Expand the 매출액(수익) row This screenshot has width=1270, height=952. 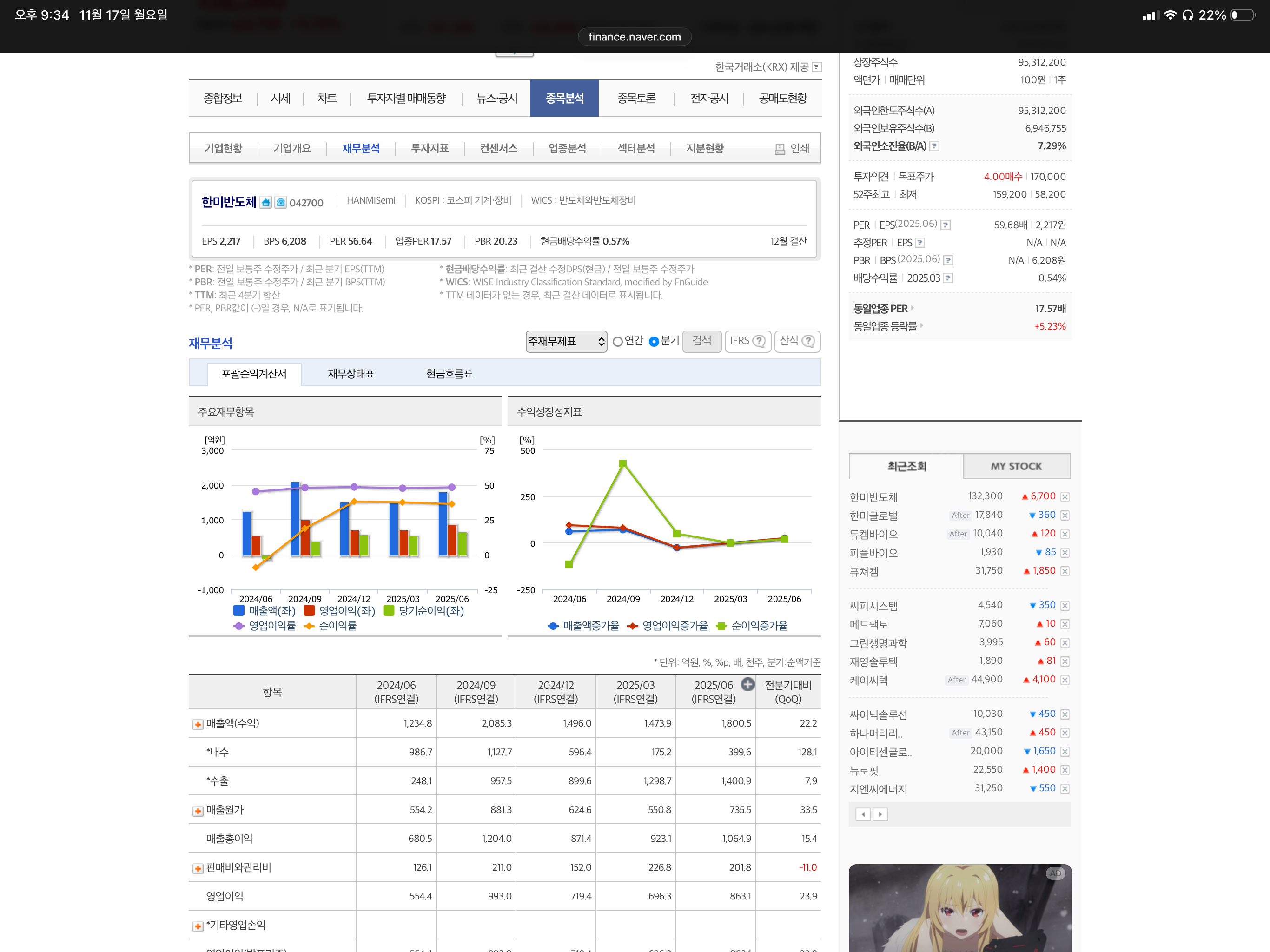pos(198,724)
